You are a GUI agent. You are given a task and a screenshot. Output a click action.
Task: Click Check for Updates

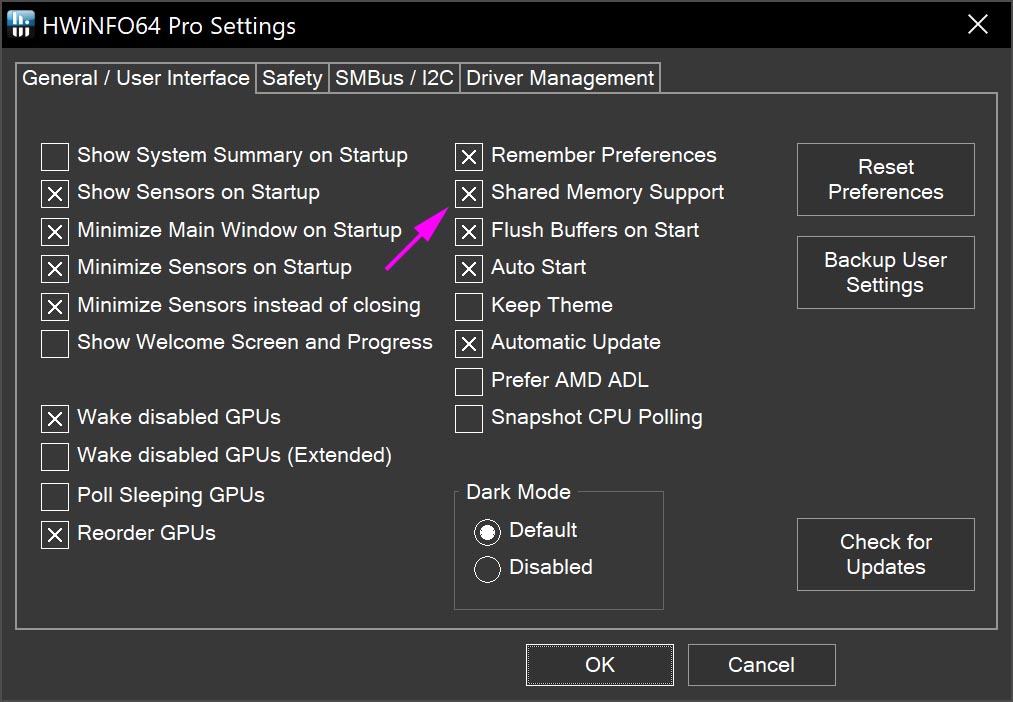[885, 554]
